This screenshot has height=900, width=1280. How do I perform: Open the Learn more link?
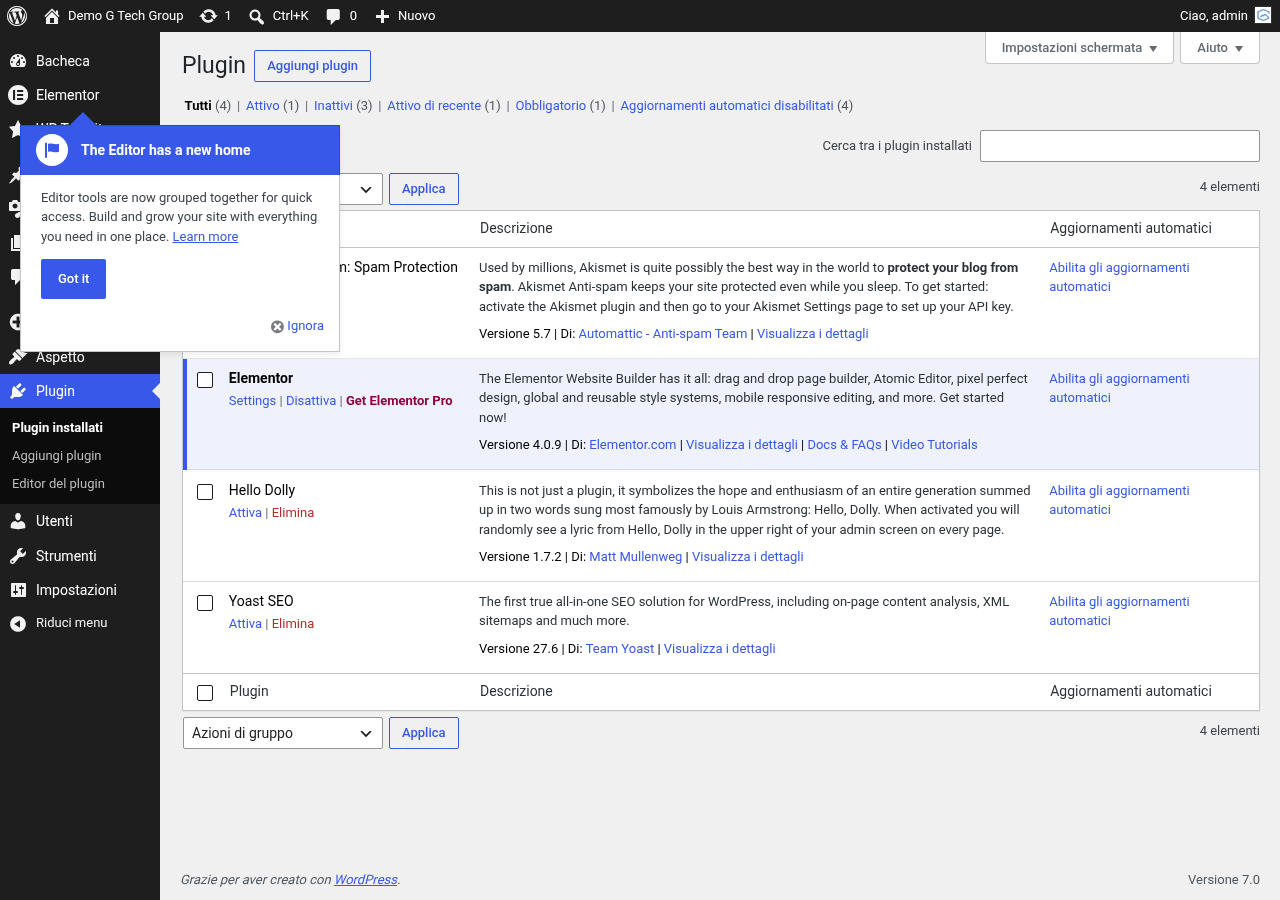tap(205, 237)
